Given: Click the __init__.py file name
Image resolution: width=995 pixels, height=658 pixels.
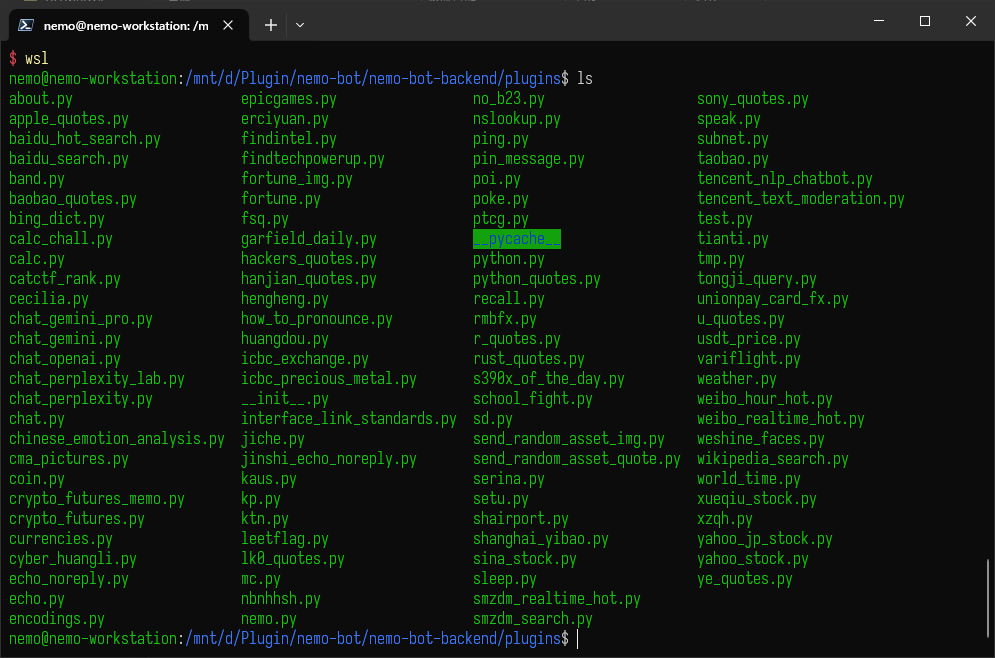Looking at the screenshot, I should [285, 399].
